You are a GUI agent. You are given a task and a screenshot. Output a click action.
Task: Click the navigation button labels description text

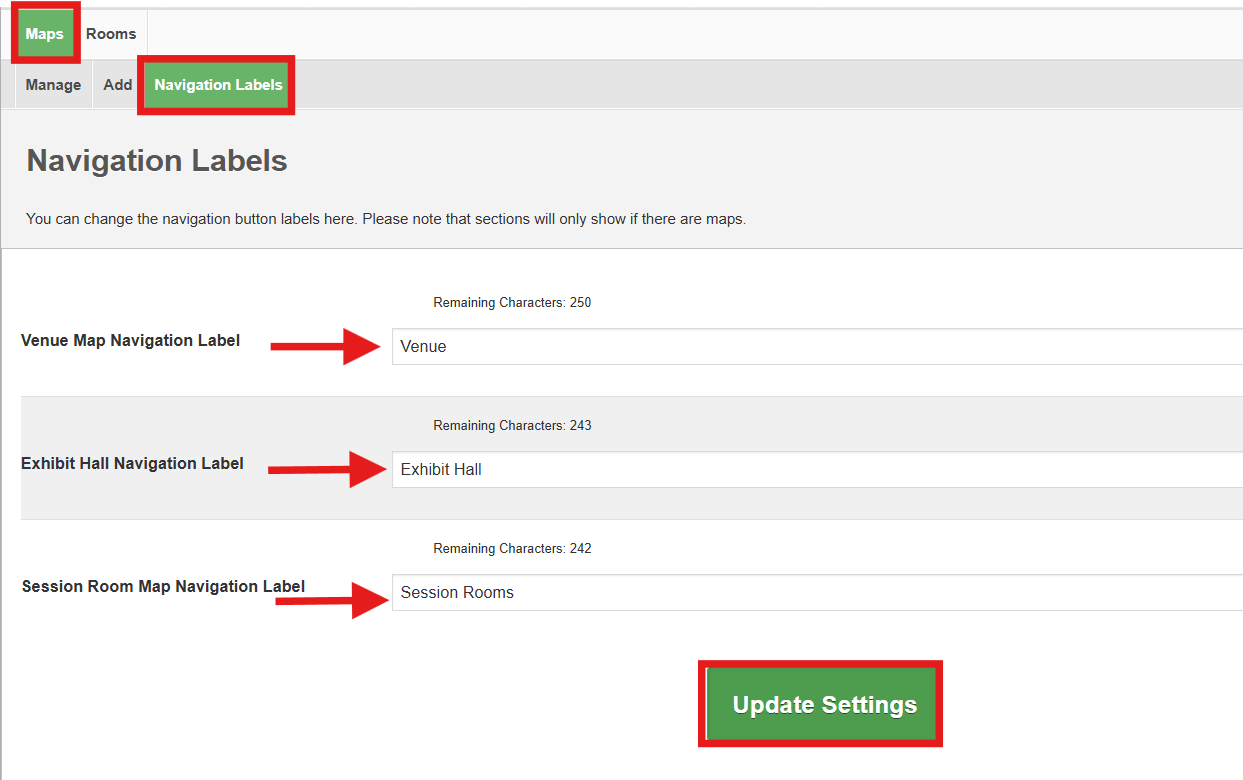(386, 219)
